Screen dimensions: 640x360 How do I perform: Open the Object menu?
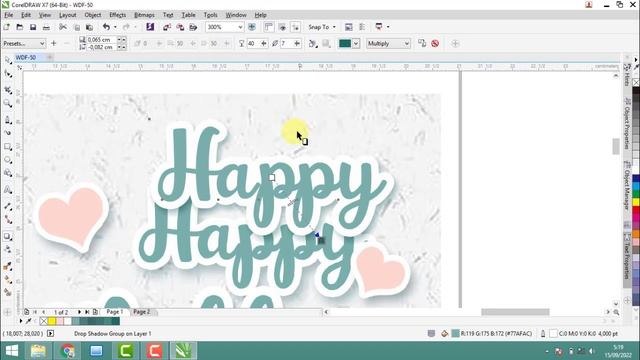(x=93, y=15)
